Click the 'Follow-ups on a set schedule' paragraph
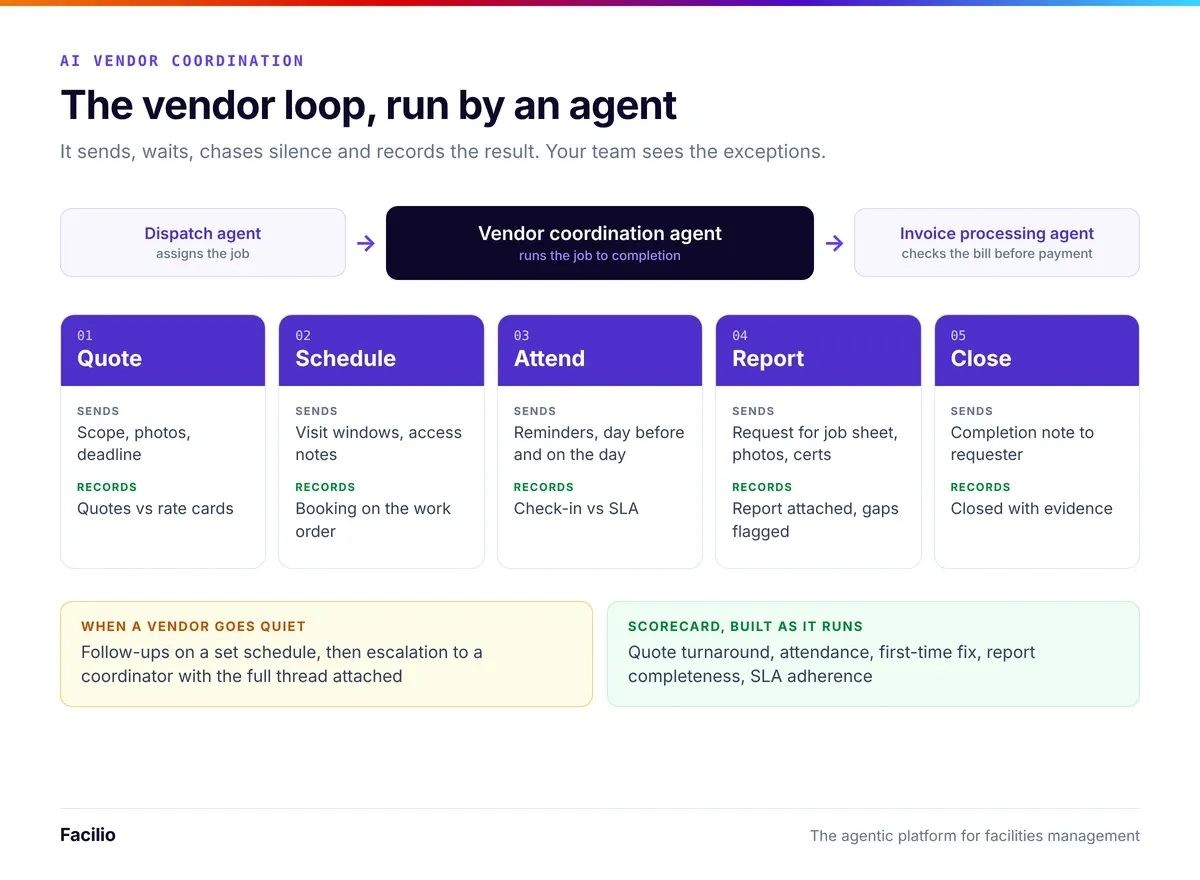Image resolution: width=1200 pixels, height=880 pixels. (282, 664)
